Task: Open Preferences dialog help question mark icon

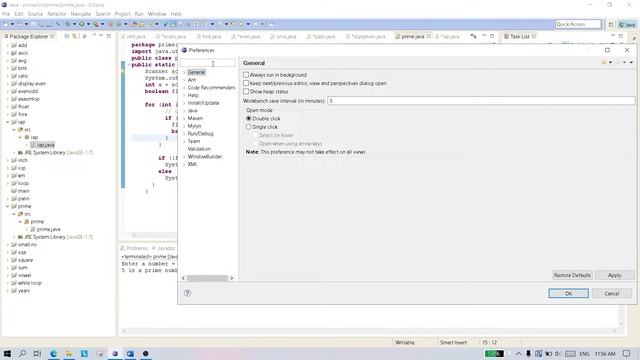Action: (x=187, y=293)
